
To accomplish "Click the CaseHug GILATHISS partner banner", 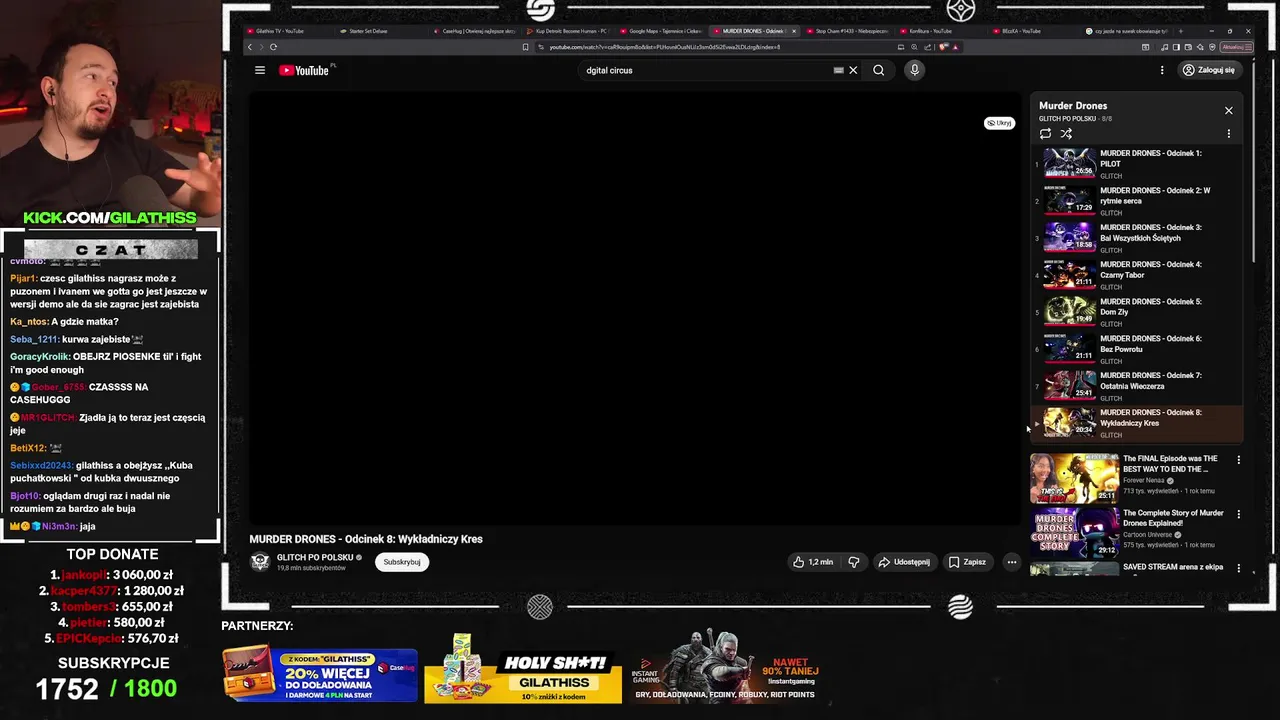I will click(x=320, y=674).
